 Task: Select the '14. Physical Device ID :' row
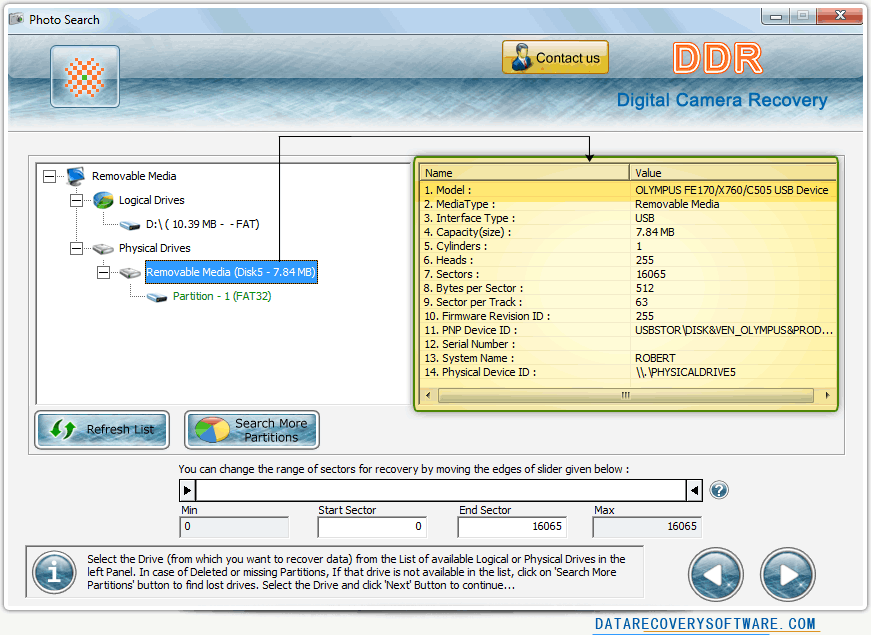628,372
